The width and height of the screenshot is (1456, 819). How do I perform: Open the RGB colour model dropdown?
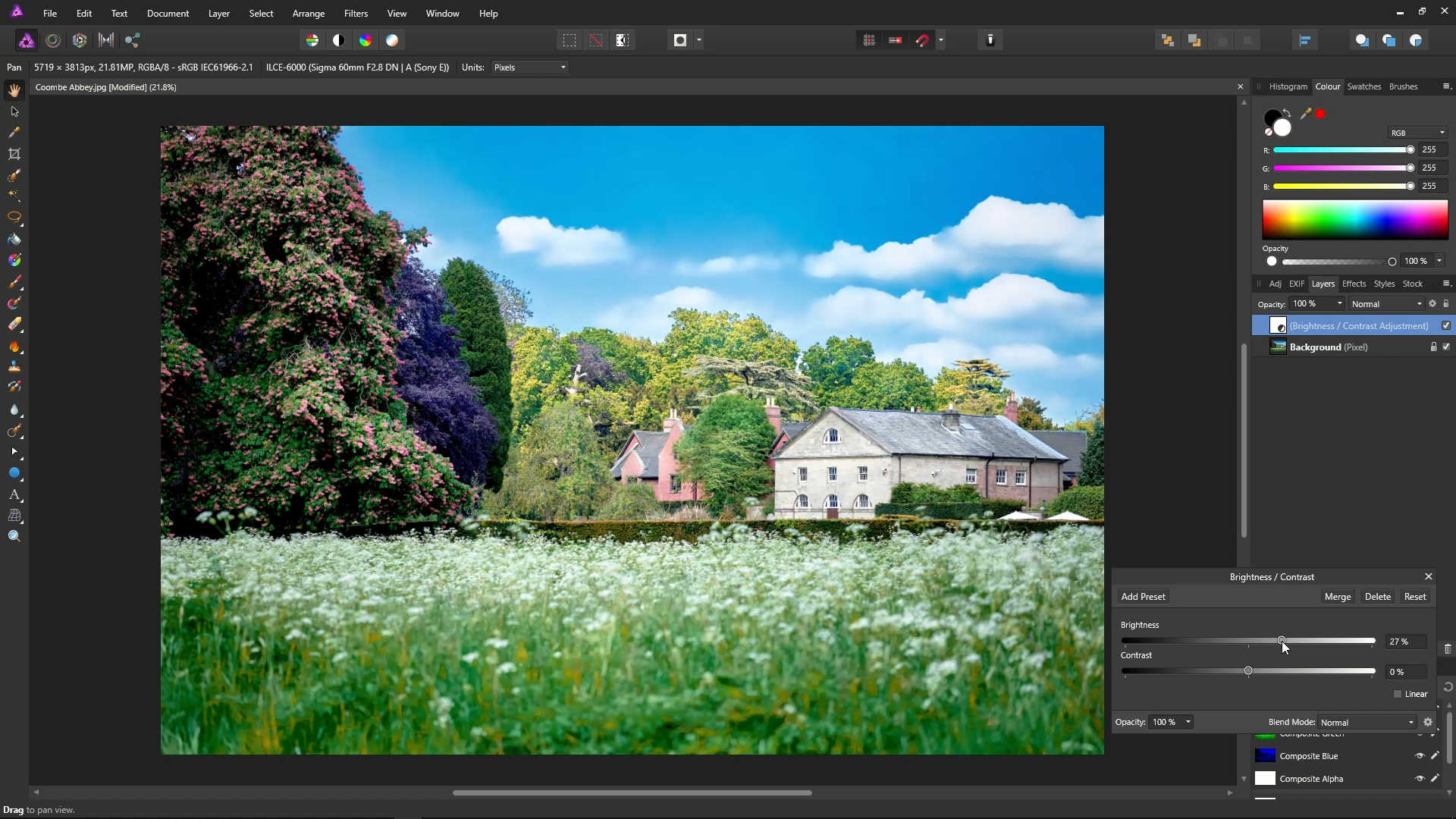point(1417,132)
